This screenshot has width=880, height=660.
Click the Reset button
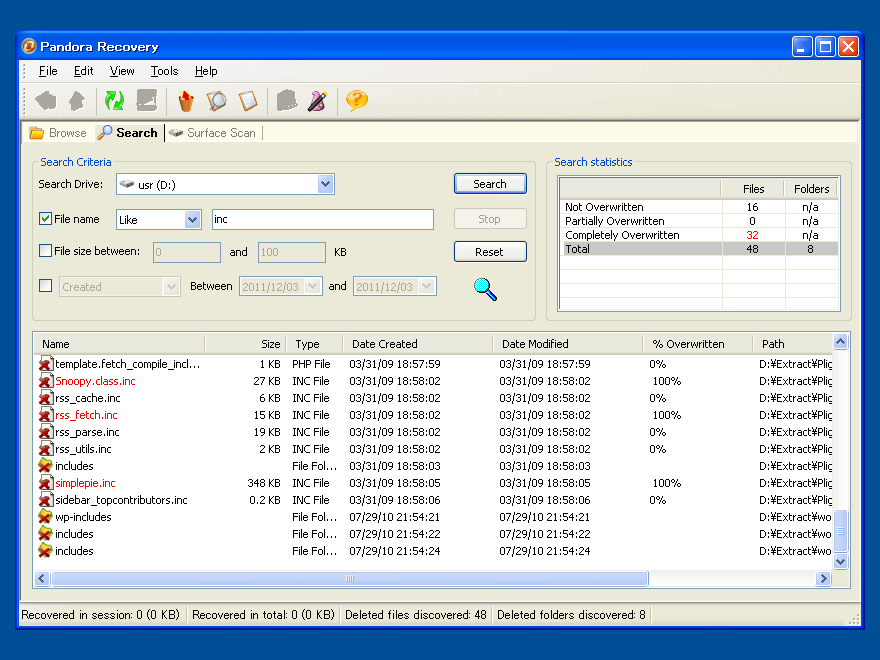coord(490,252)
